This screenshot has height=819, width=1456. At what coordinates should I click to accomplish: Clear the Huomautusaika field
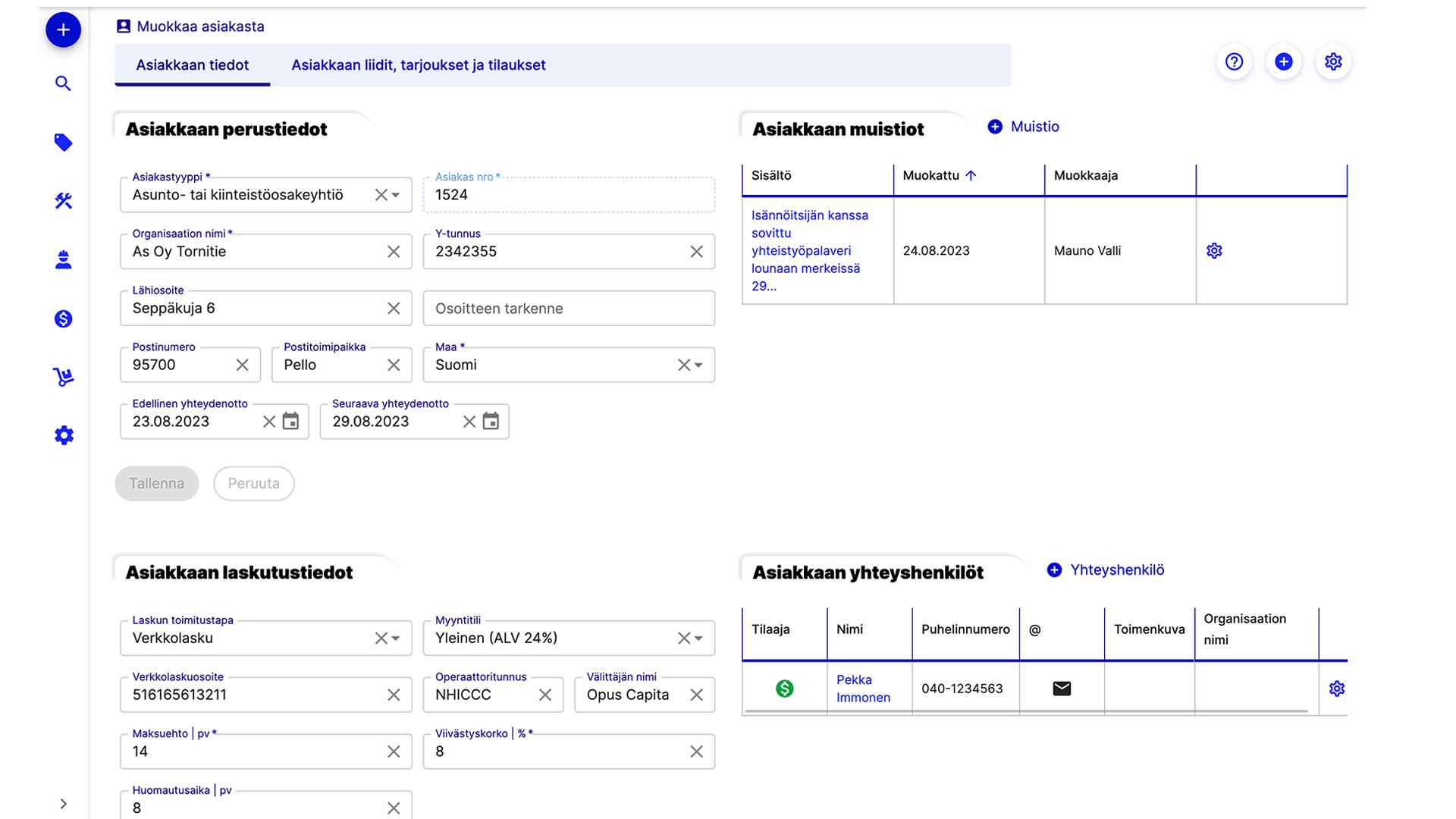(x=394, y=808)
